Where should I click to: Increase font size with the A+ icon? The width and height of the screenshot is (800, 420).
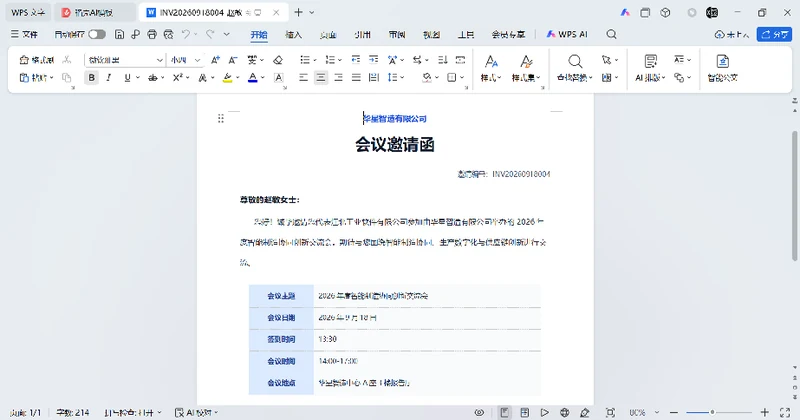click(215, 60)
